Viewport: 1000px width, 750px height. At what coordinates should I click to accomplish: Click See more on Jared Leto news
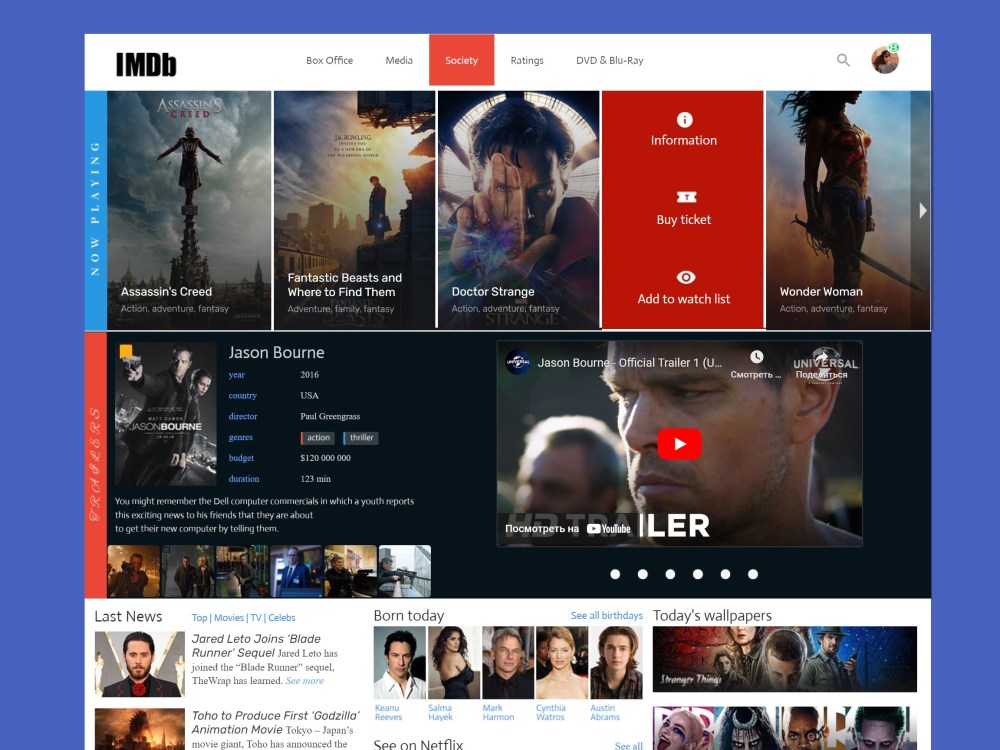coord(304,680)
